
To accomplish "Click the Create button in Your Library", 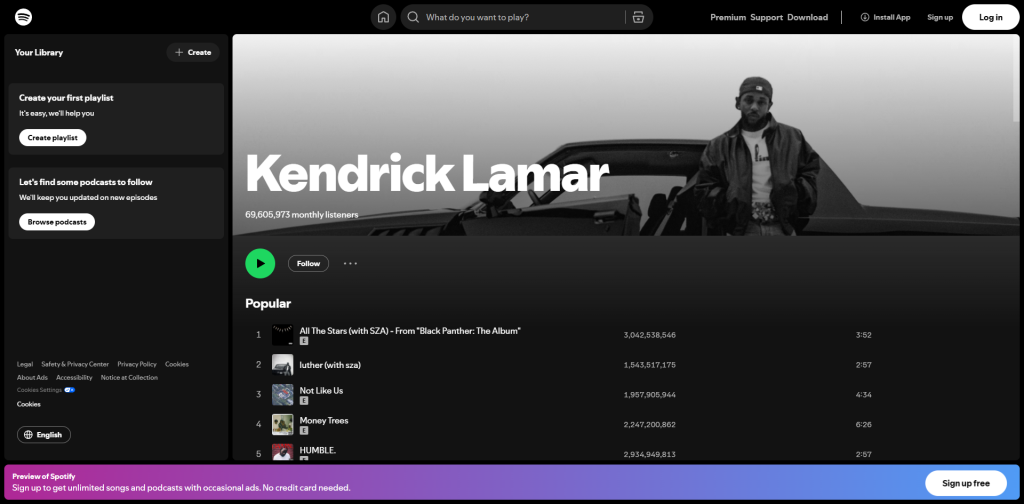I will pyautogui.click(x=193, y=52).
